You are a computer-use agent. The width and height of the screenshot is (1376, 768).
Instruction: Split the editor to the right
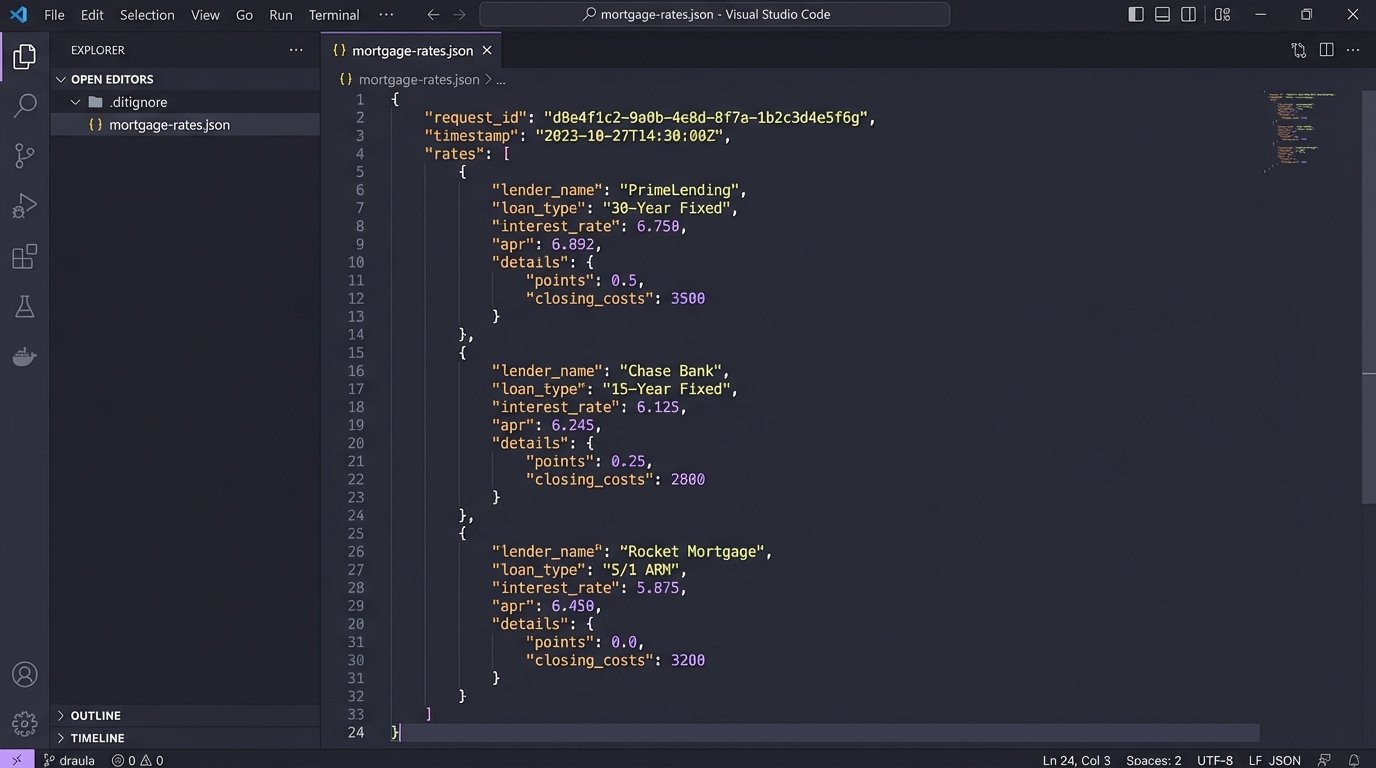coord(1326,50)
